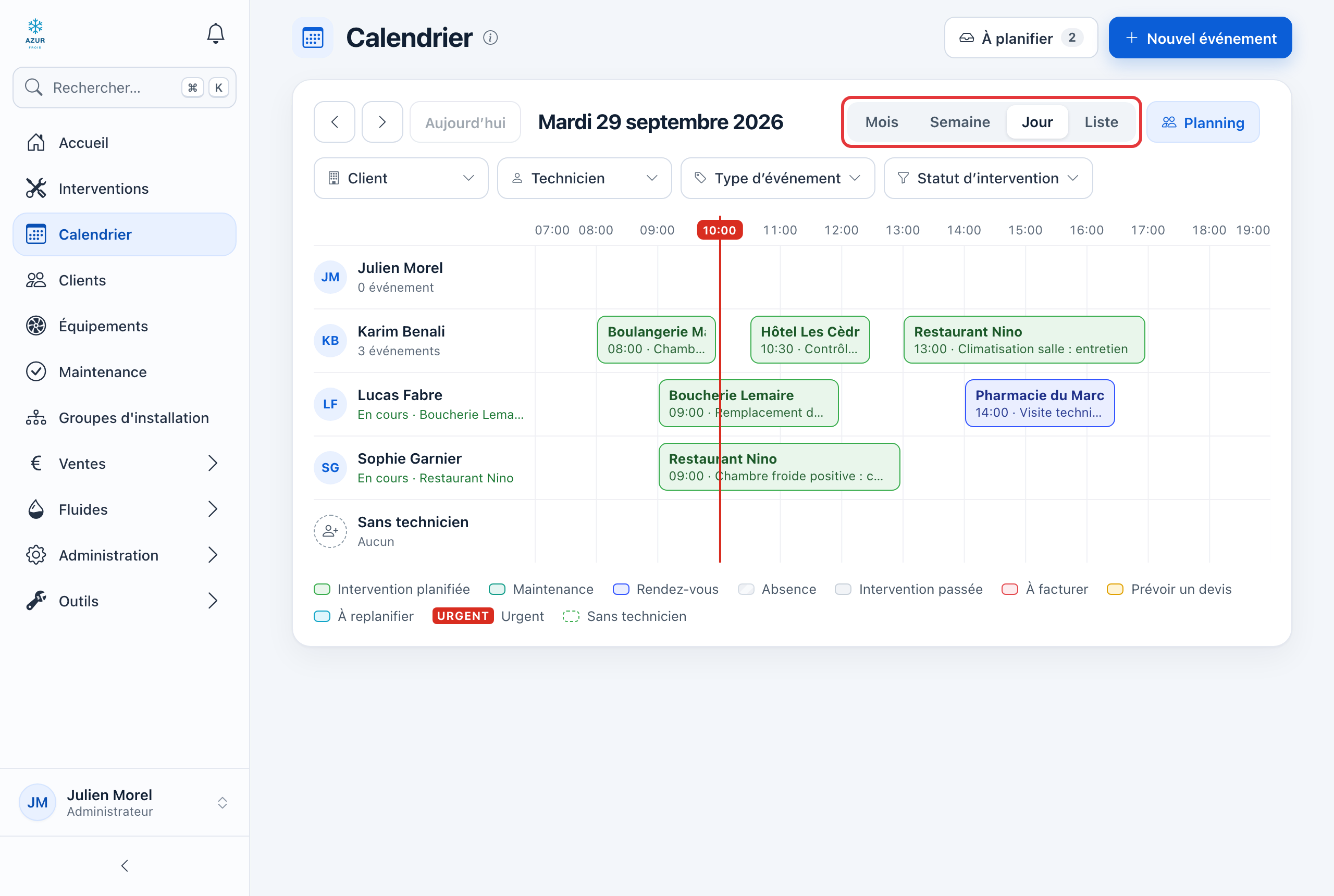Click the Nouvel événement button

(1200, 38)
